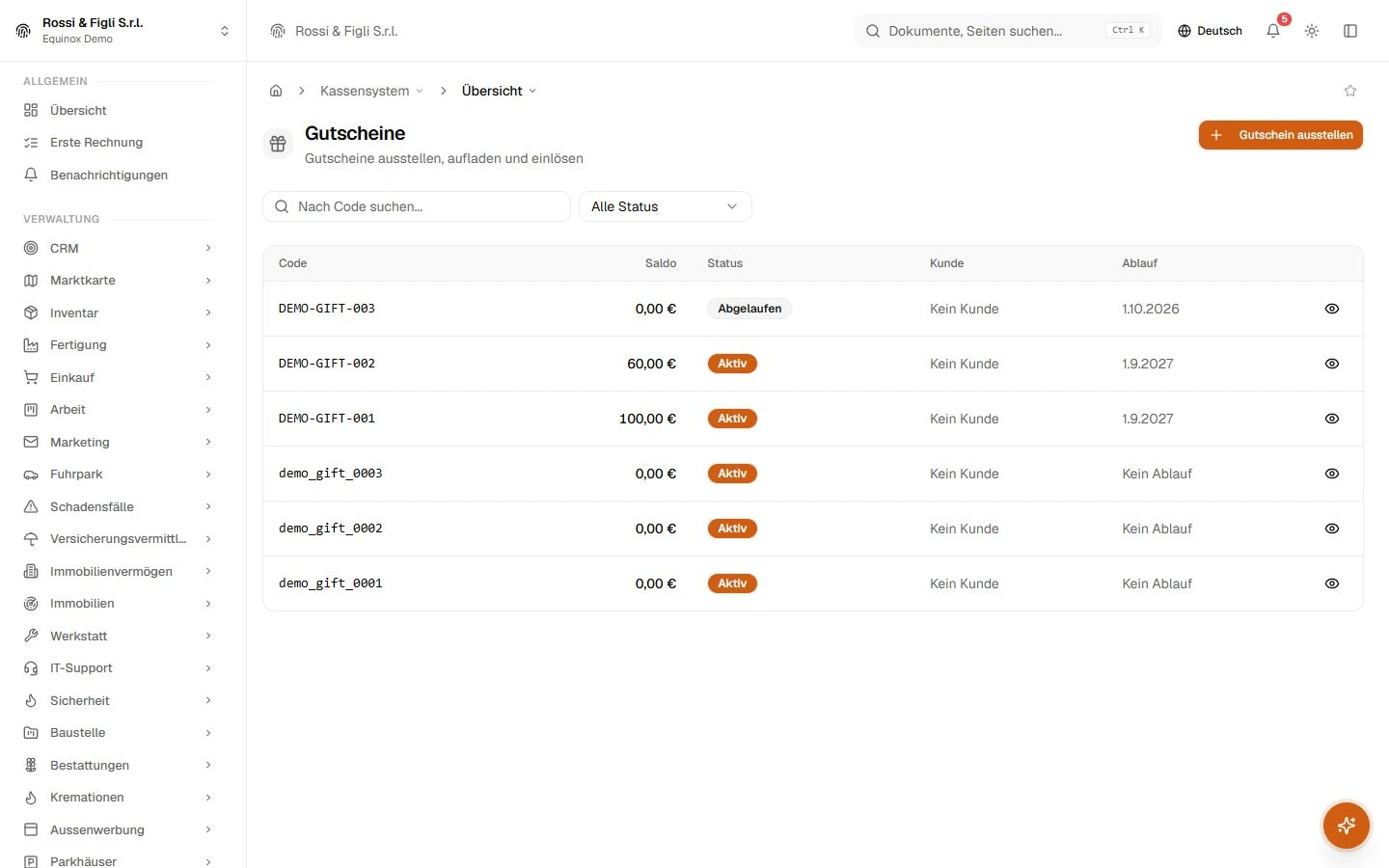Screen dimensions: 1389x868
Task: Click the Versicherungsvermittlung umbrella icon
Action: (31, 539)
